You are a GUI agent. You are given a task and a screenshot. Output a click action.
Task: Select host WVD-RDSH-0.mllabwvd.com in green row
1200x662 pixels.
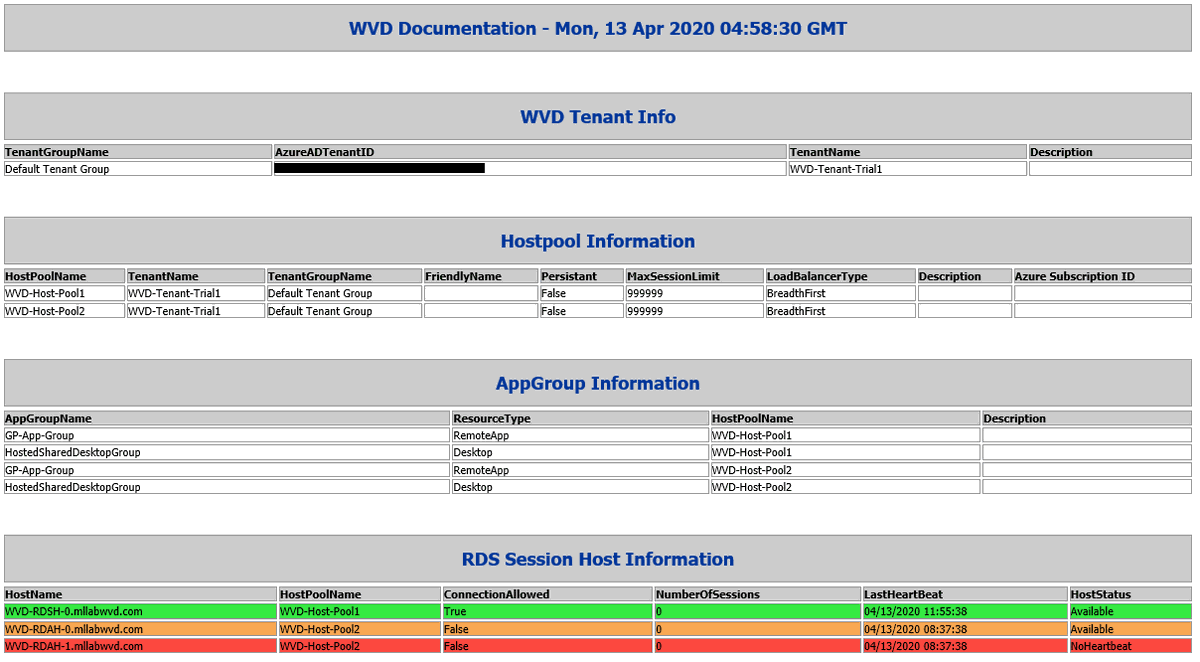click(x=140, y=611)
